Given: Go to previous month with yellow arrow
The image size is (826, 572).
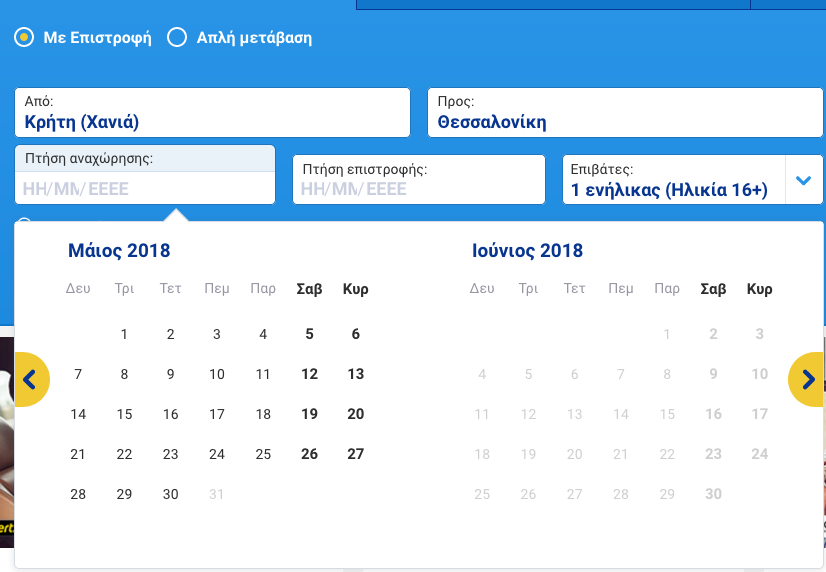Looking at the screenshot, I should pyautogui.click(x=31, y=379).
